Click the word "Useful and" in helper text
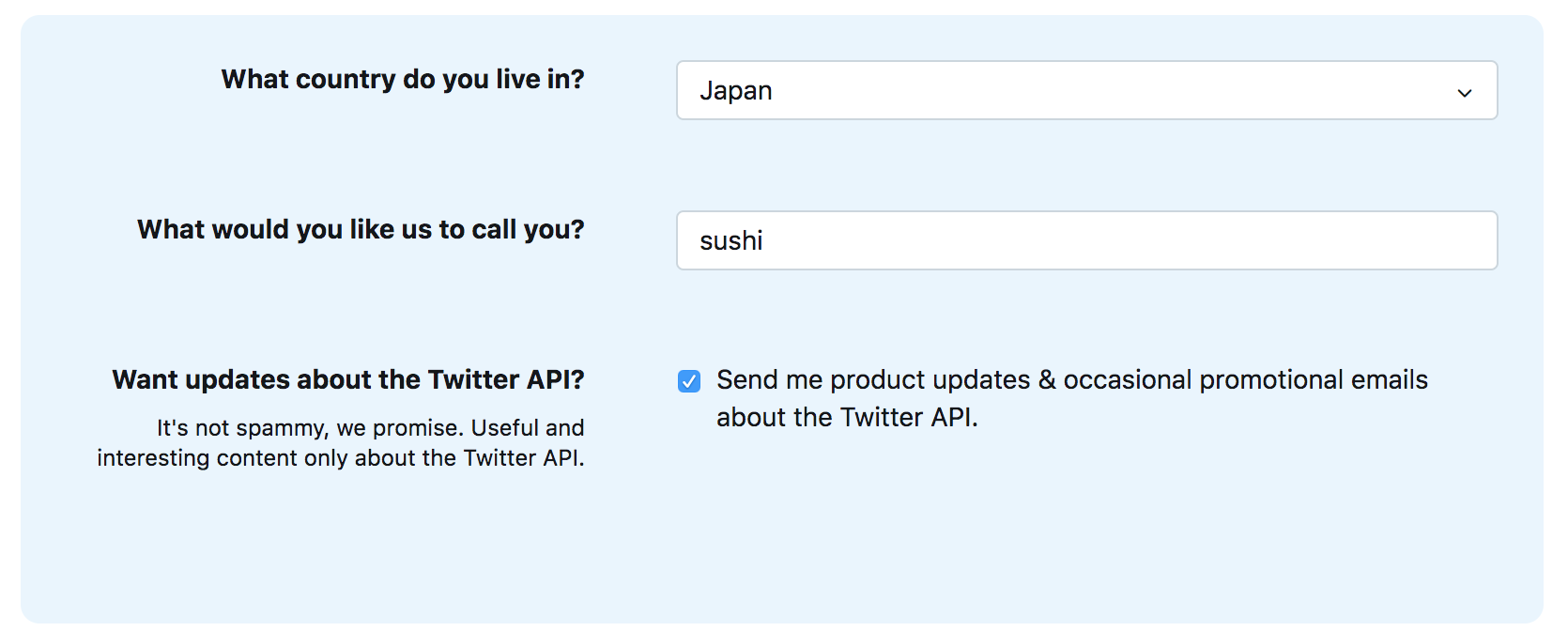The image size is (1568, 631). coord(528,428)
